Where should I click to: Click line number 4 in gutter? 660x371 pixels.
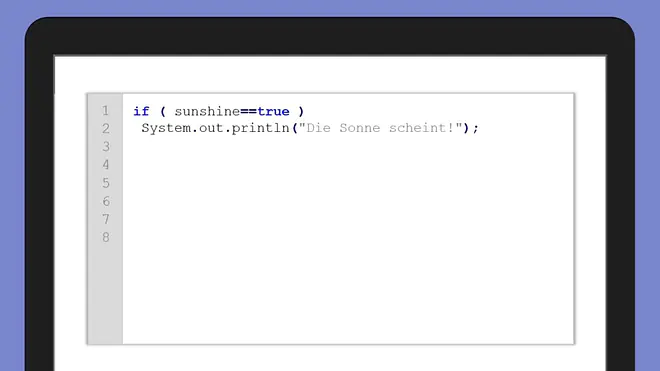click(106, 165)
